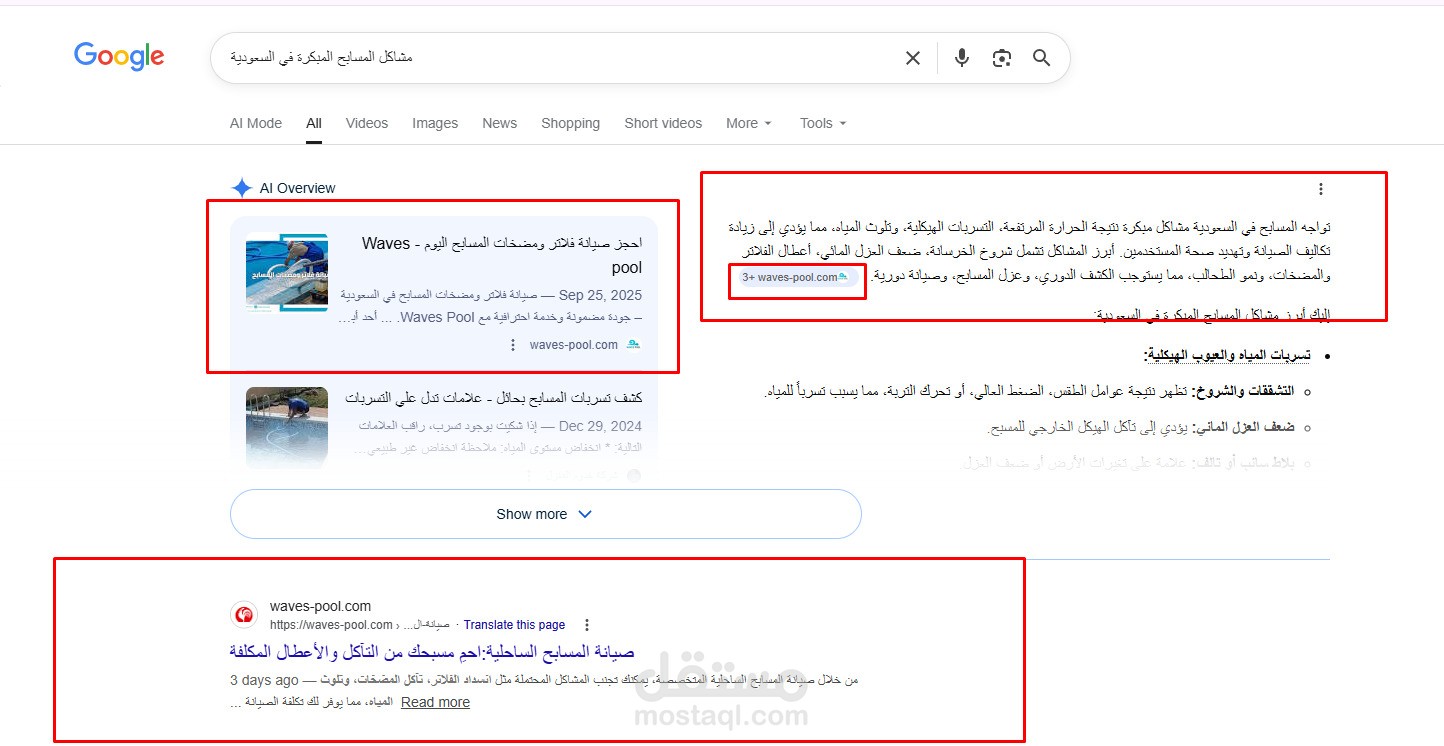Open three-dot menu next to Translate this page

[x=587, y=625]
